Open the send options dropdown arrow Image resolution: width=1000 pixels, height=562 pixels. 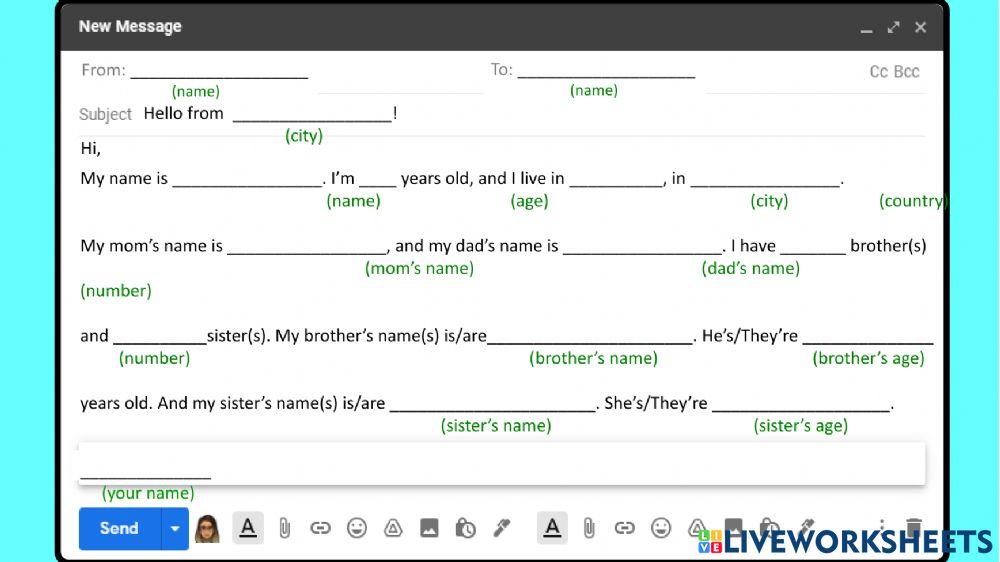coord(175,528)
